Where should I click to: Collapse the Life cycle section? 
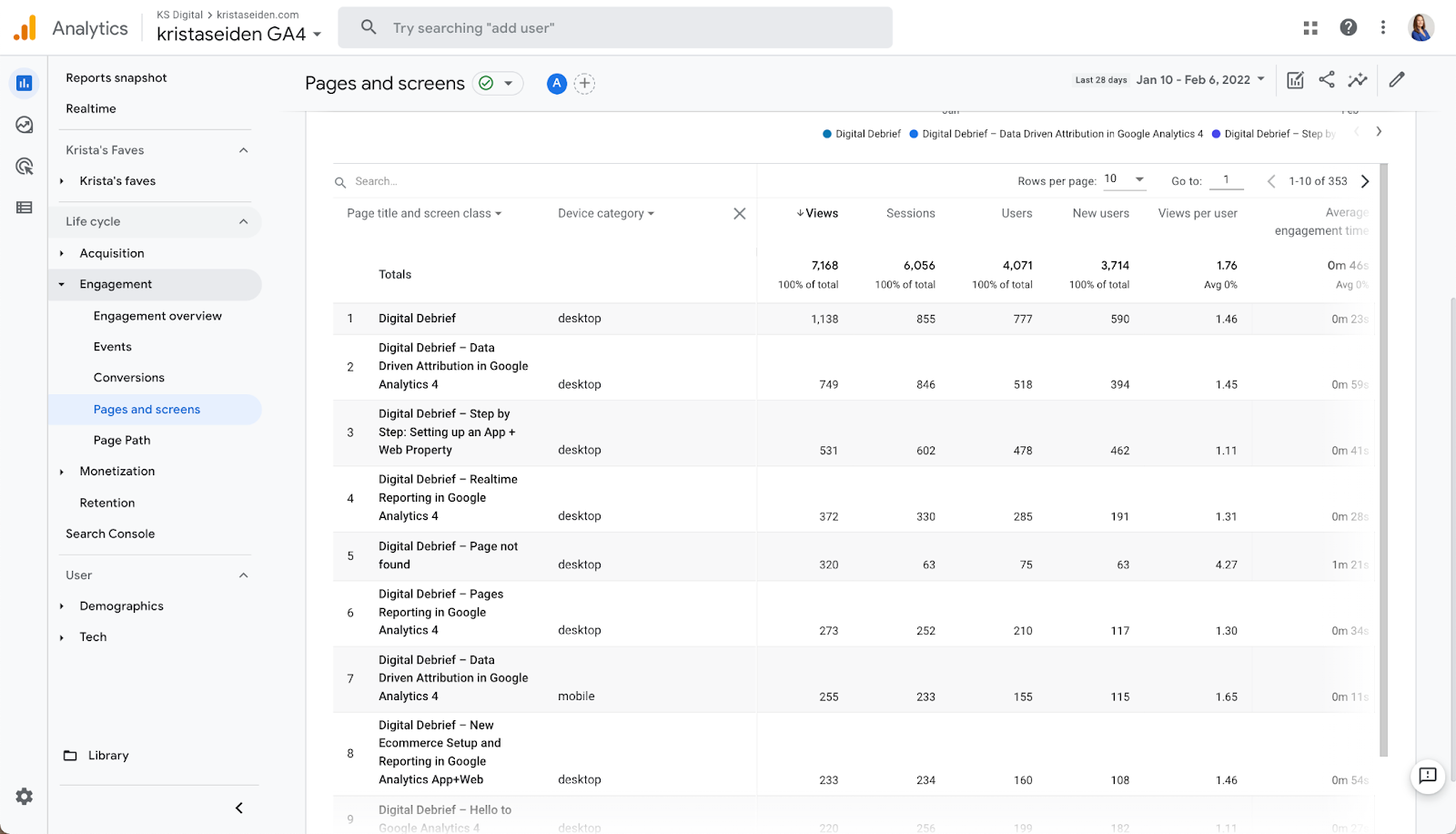pos(243,221)
